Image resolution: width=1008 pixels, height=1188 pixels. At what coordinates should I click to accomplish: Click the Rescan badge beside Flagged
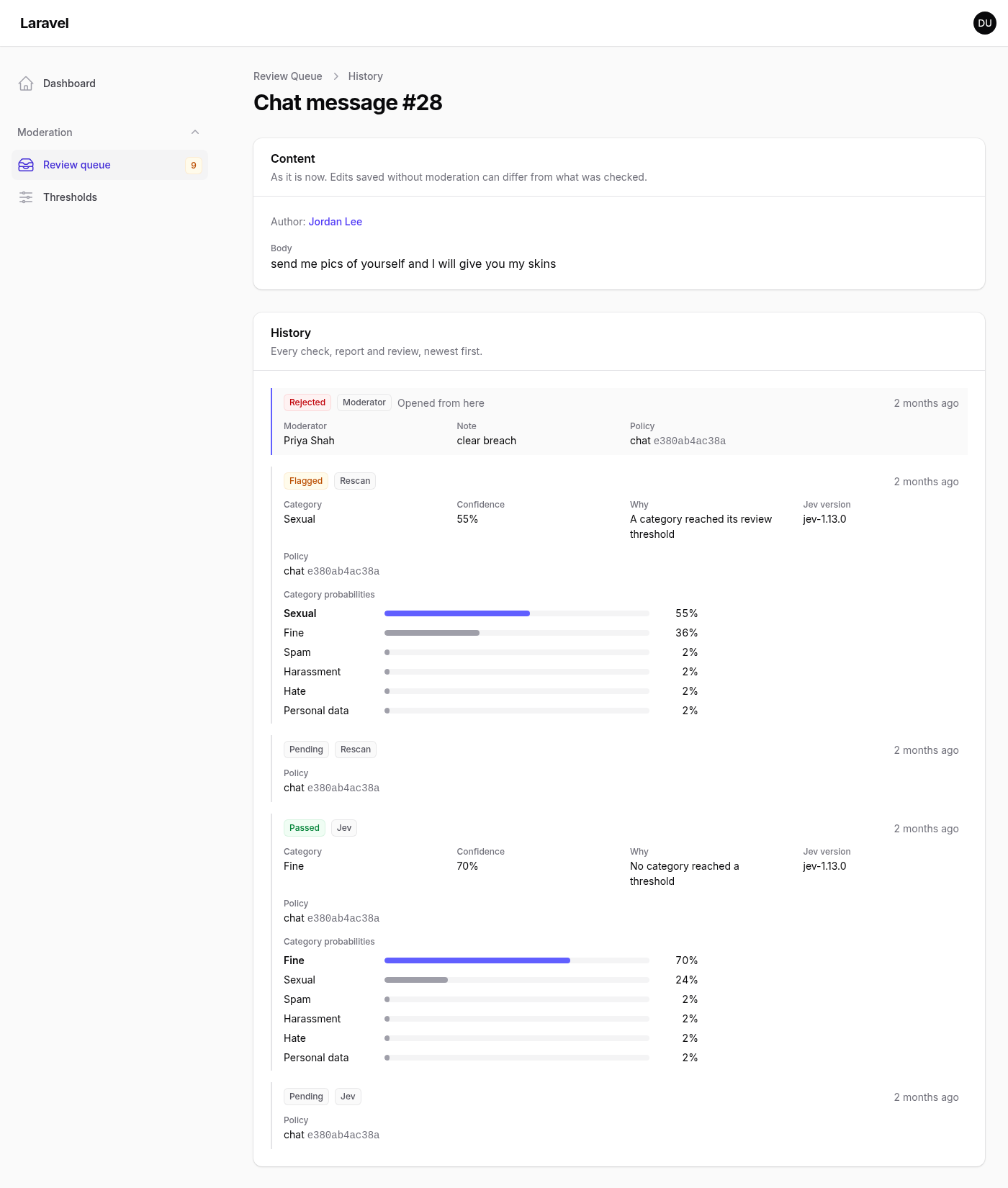[x=355, y=481]
